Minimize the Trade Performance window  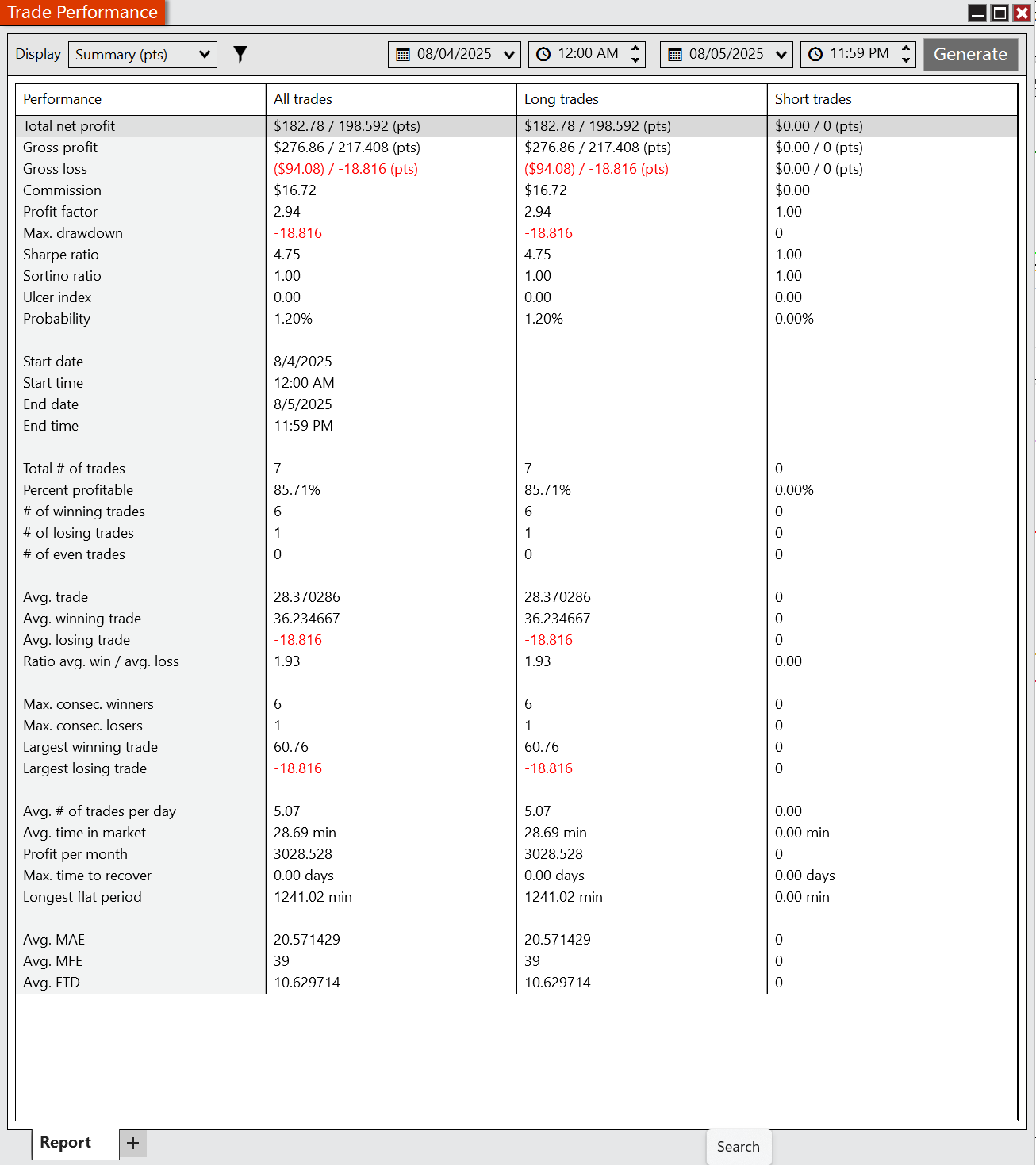pyautogui.click(x=978, y=13)
